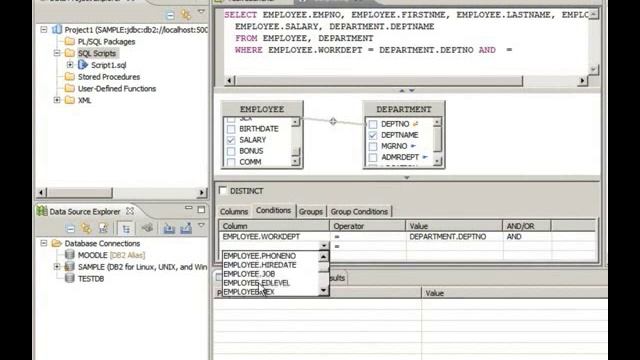Click grayed filter icon in Data Source Explorer toolbar
The height and width of the screenshot is (360, 640).
[x=148, y=228]
